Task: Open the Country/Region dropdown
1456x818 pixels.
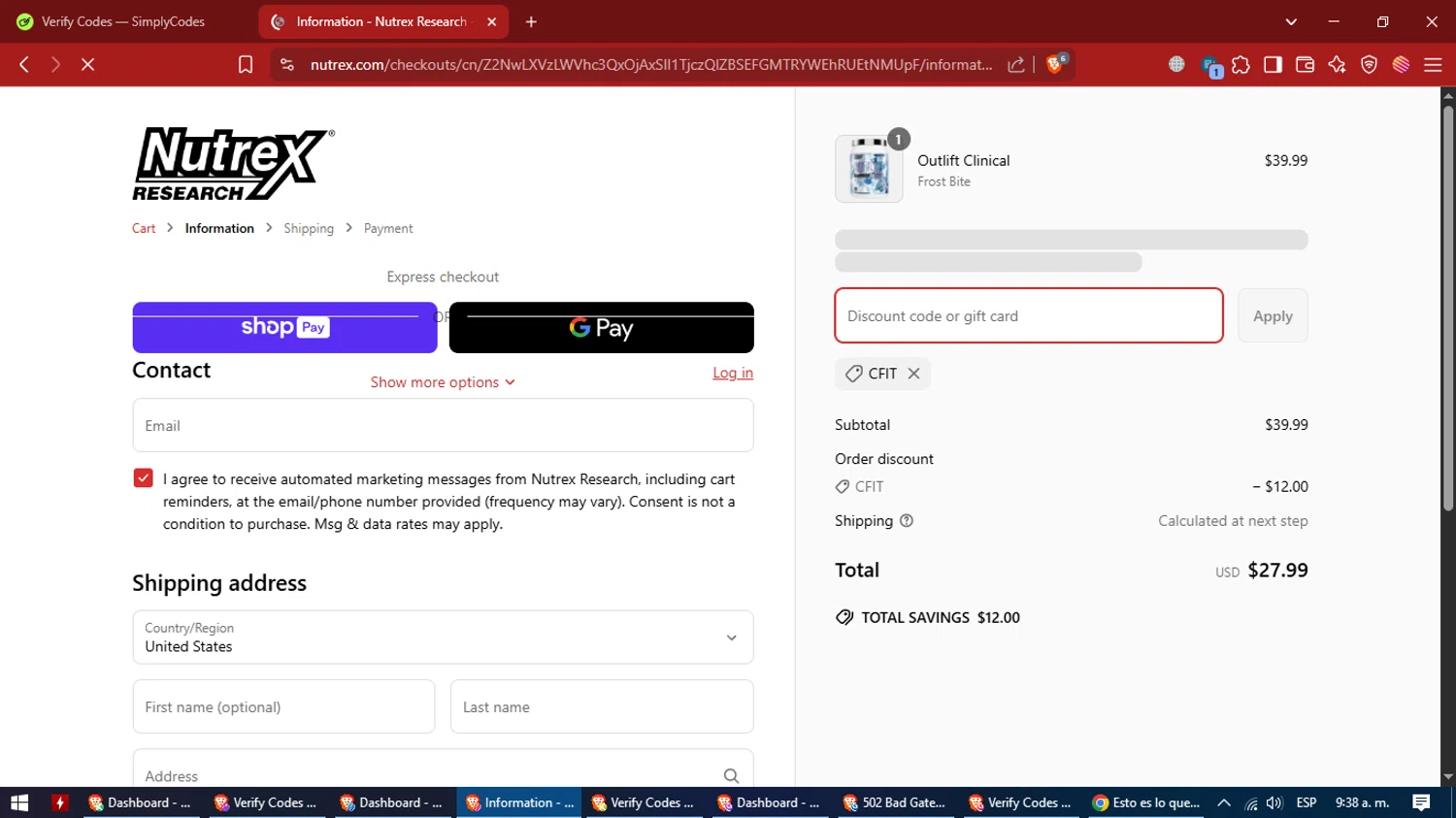Action: tap(443, 638)
